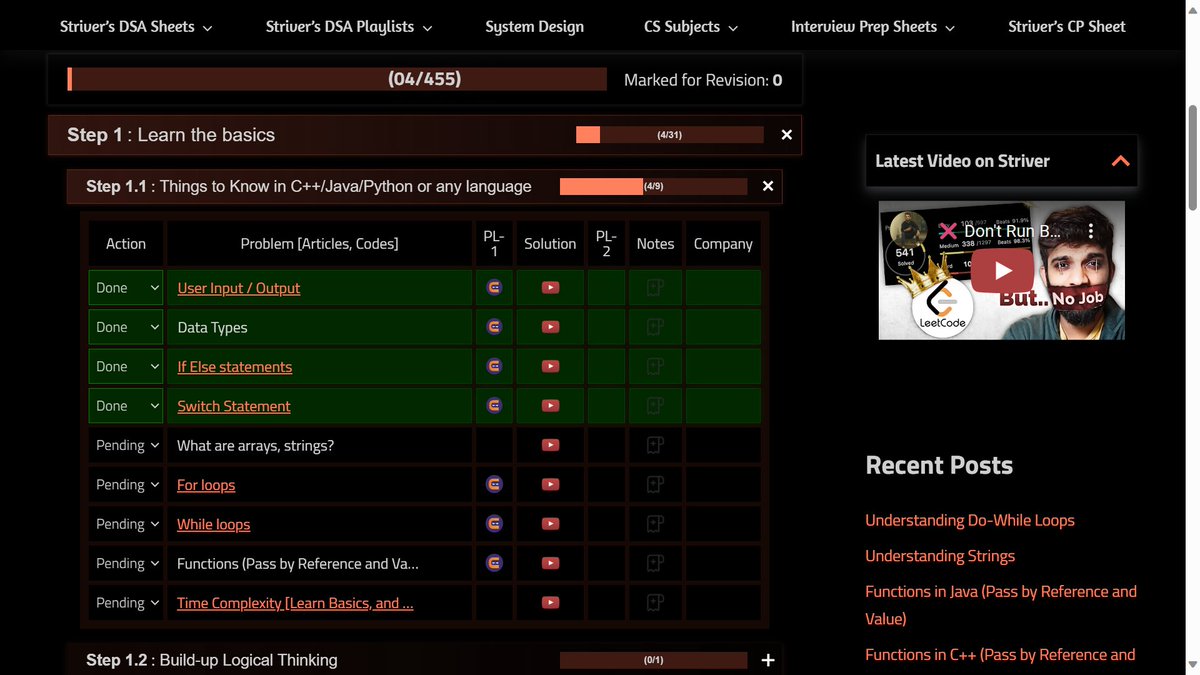Add a note for Switch Statement
The height and width of the screenshot is (675, 1200).
[x=655, y=406]
